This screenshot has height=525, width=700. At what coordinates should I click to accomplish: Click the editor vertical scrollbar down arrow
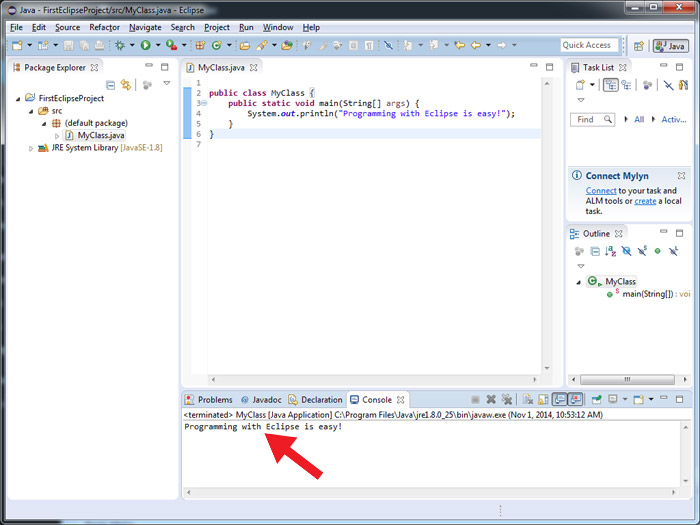click(x=547, y=368)
